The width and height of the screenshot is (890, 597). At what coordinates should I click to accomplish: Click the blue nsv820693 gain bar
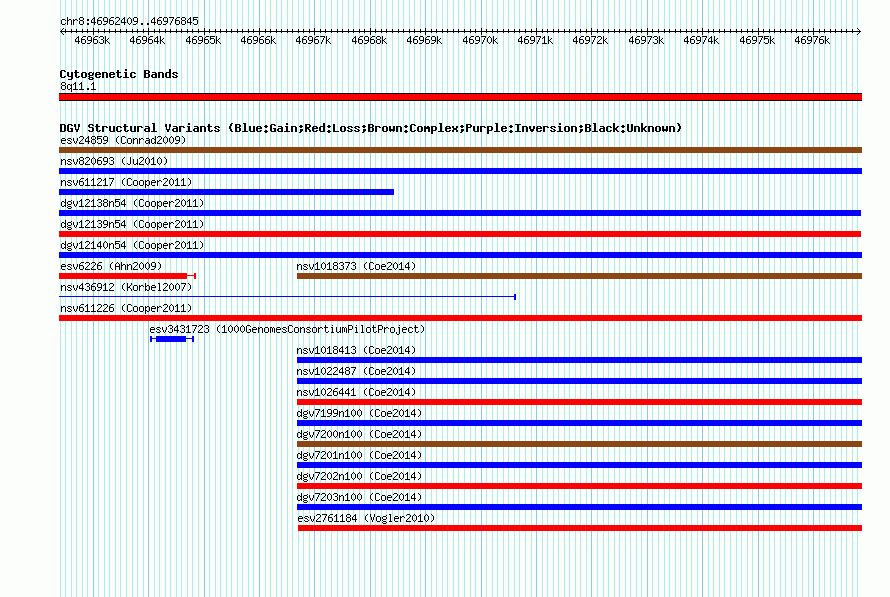click(460, 171)
